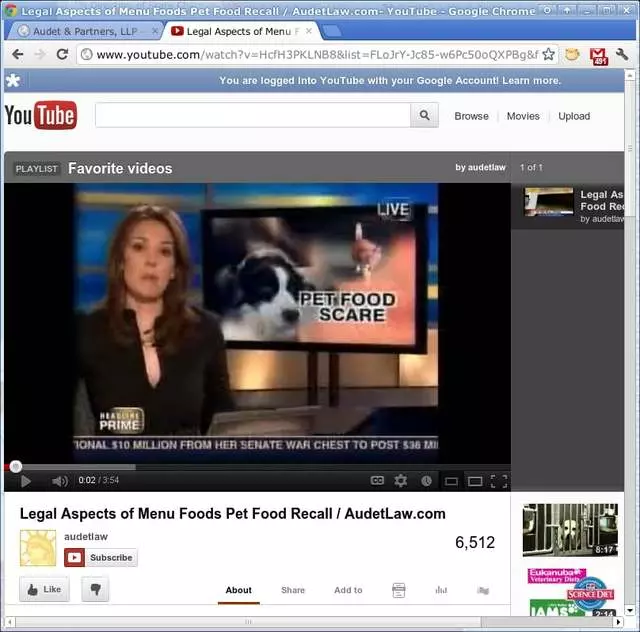Click the site info icon in address bar
Viewport: 640px width, 632px height.
[87, 54]
